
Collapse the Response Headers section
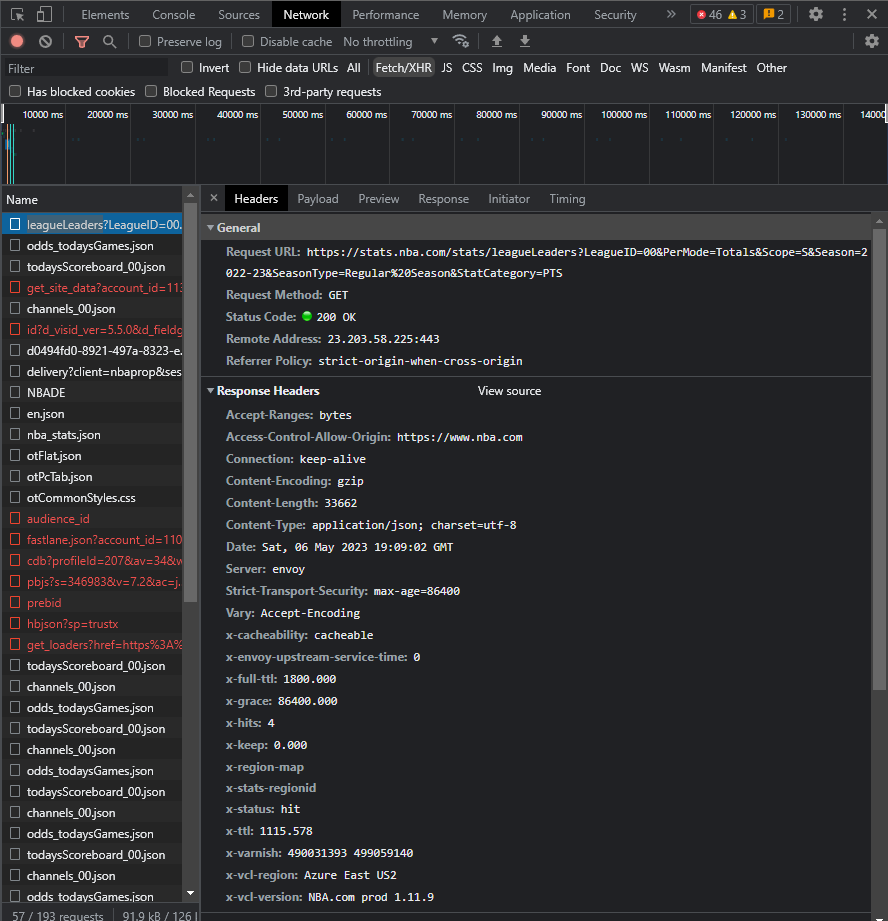pos(211,391)
